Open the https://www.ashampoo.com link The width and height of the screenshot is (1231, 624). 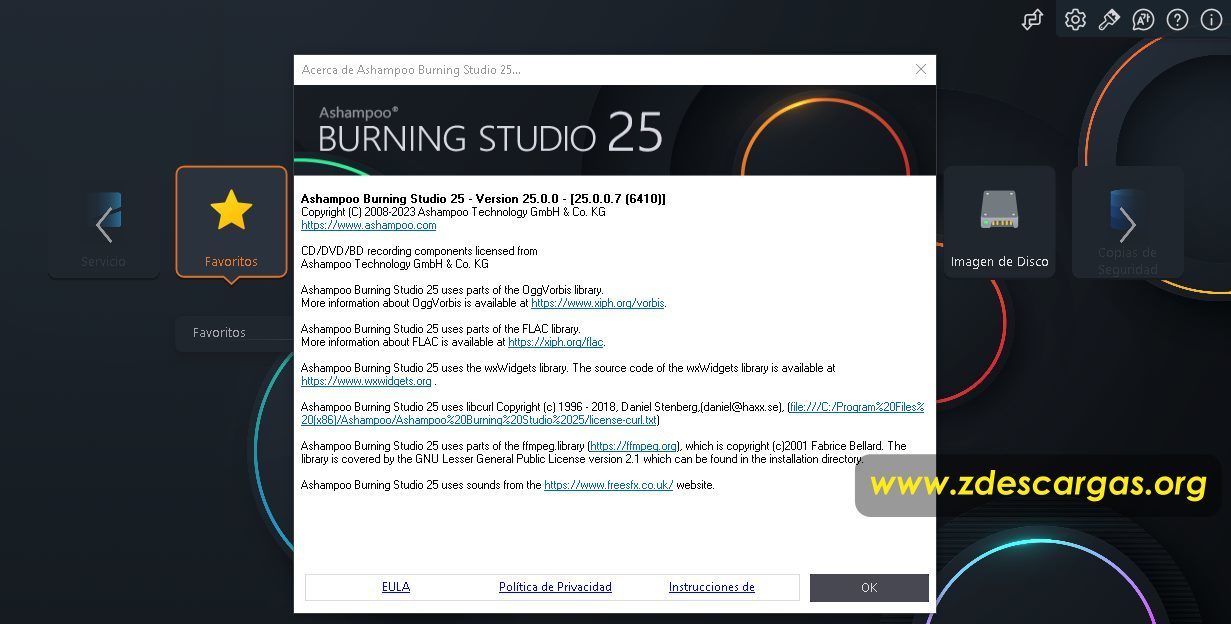point(369,226)
